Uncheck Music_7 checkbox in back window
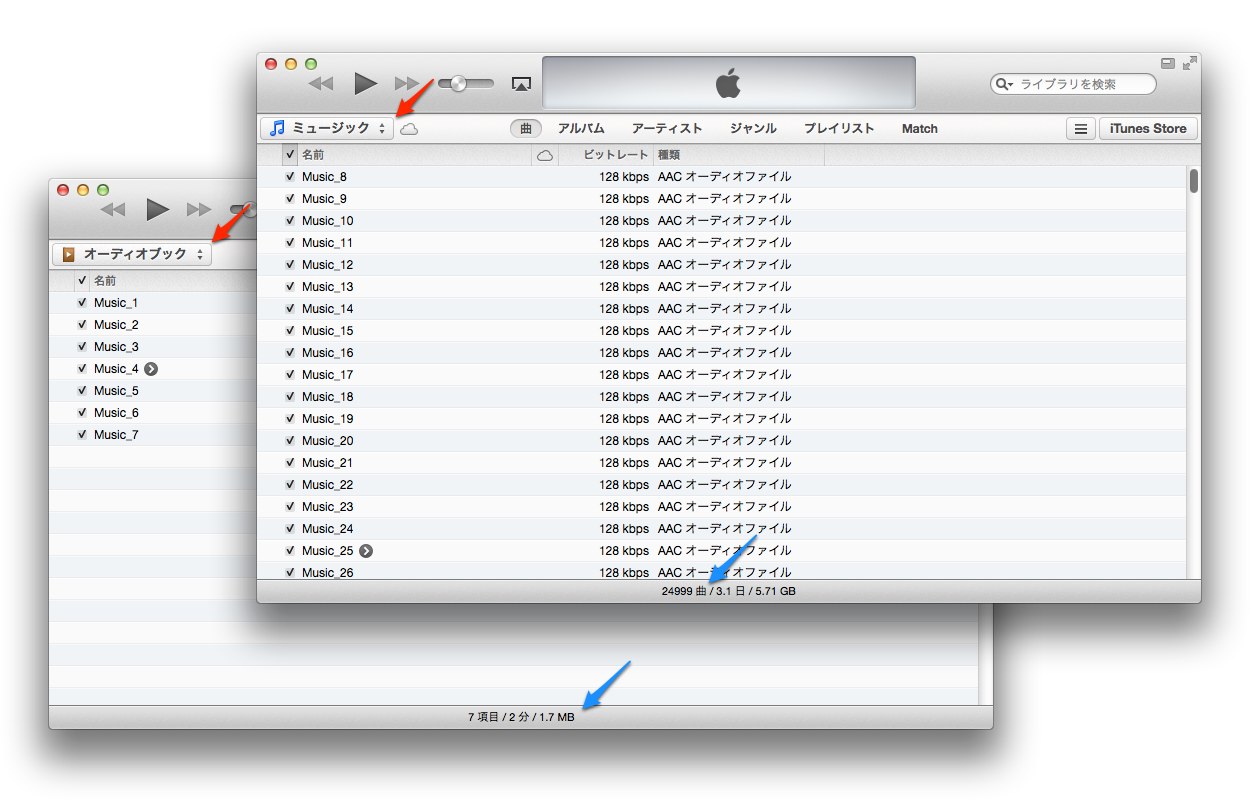 pyautogui.click(x=82, y=435)
